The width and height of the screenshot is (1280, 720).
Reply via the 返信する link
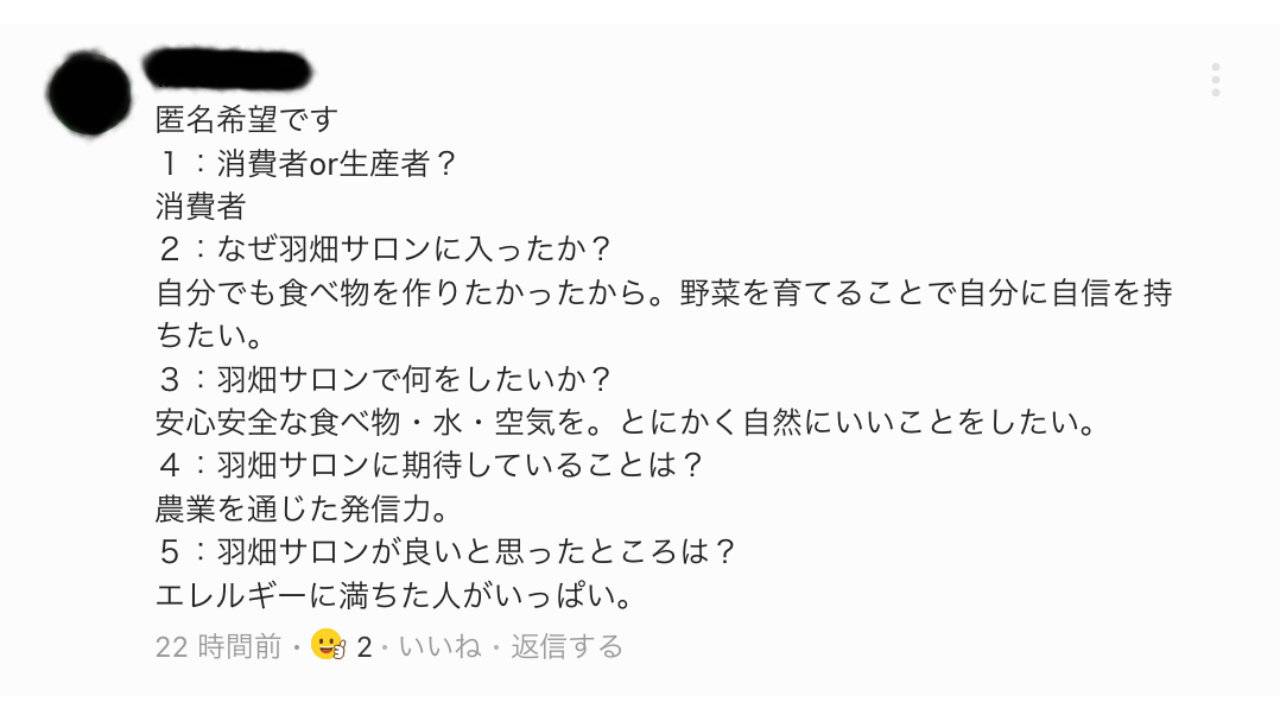click(567, 647)
